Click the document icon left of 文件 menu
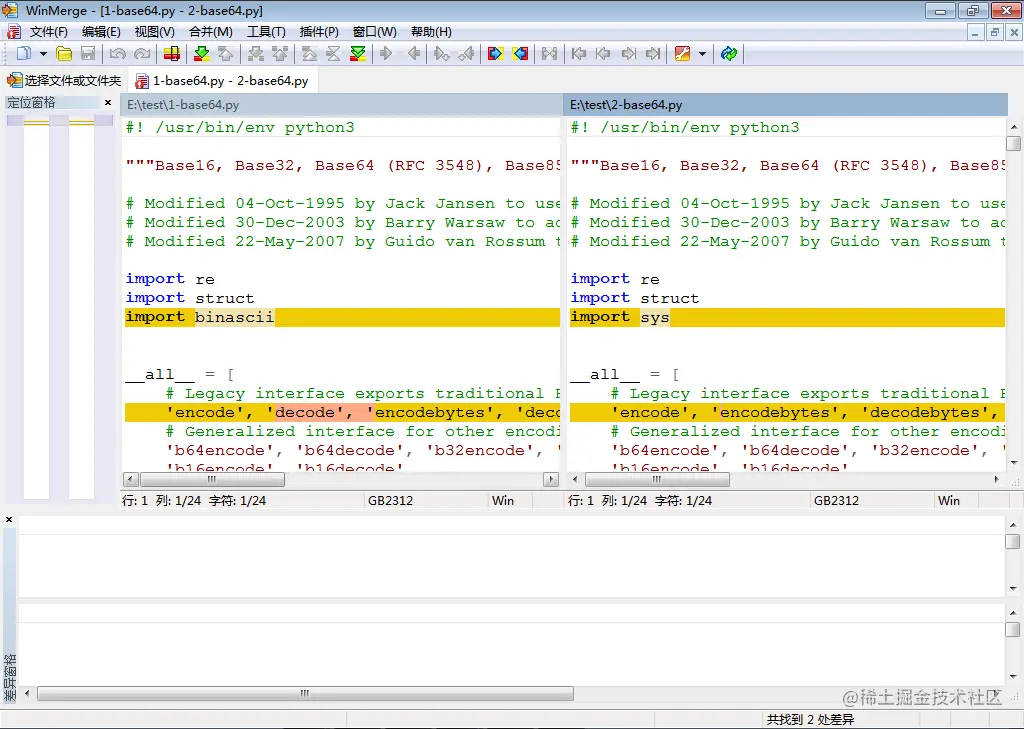The image size is (1024, 729). click(x=14, y=32)
